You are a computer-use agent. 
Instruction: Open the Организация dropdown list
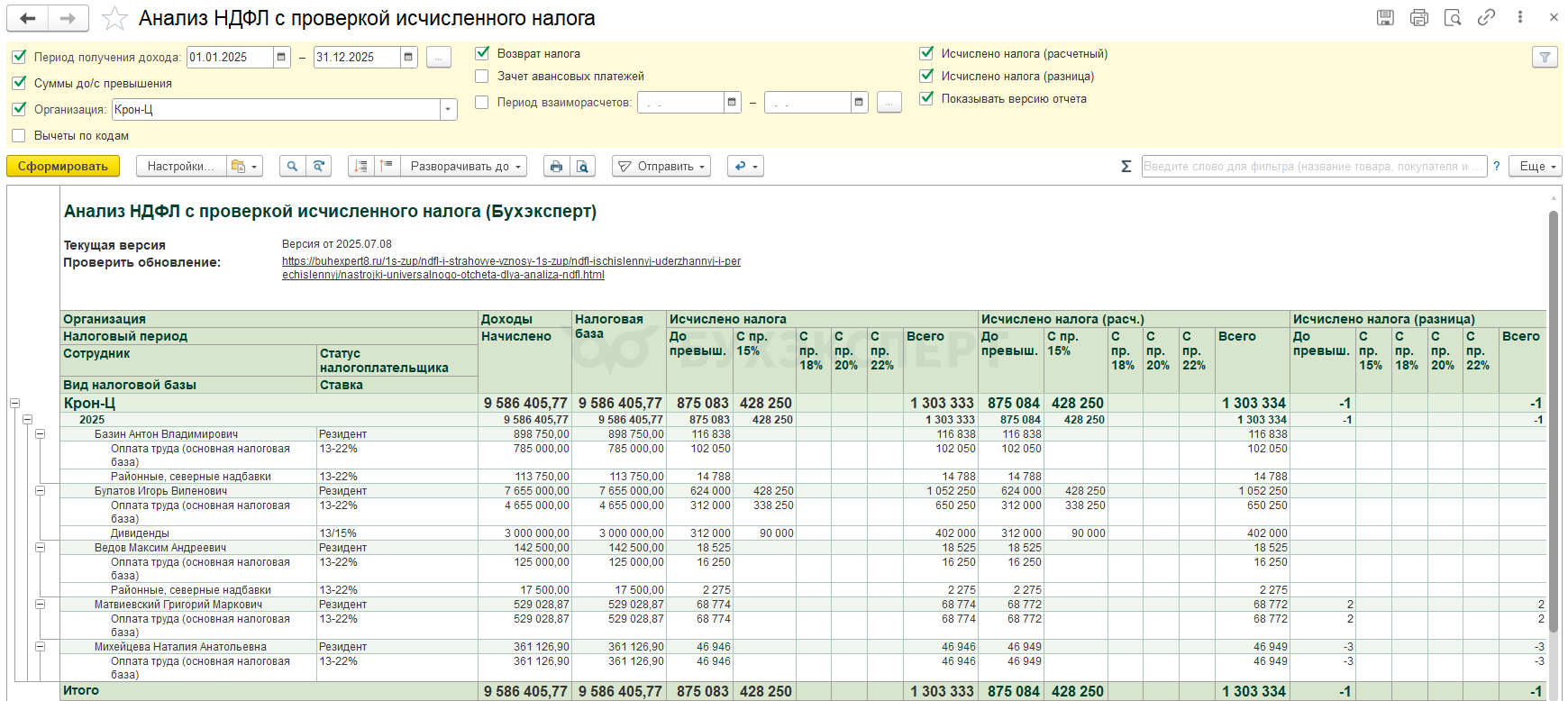(x=448, y=110)
